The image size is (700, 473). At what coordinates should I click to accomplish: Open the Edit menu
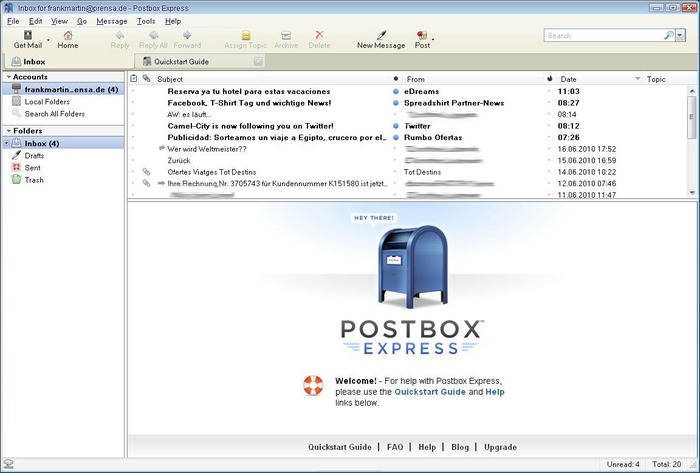35,21
